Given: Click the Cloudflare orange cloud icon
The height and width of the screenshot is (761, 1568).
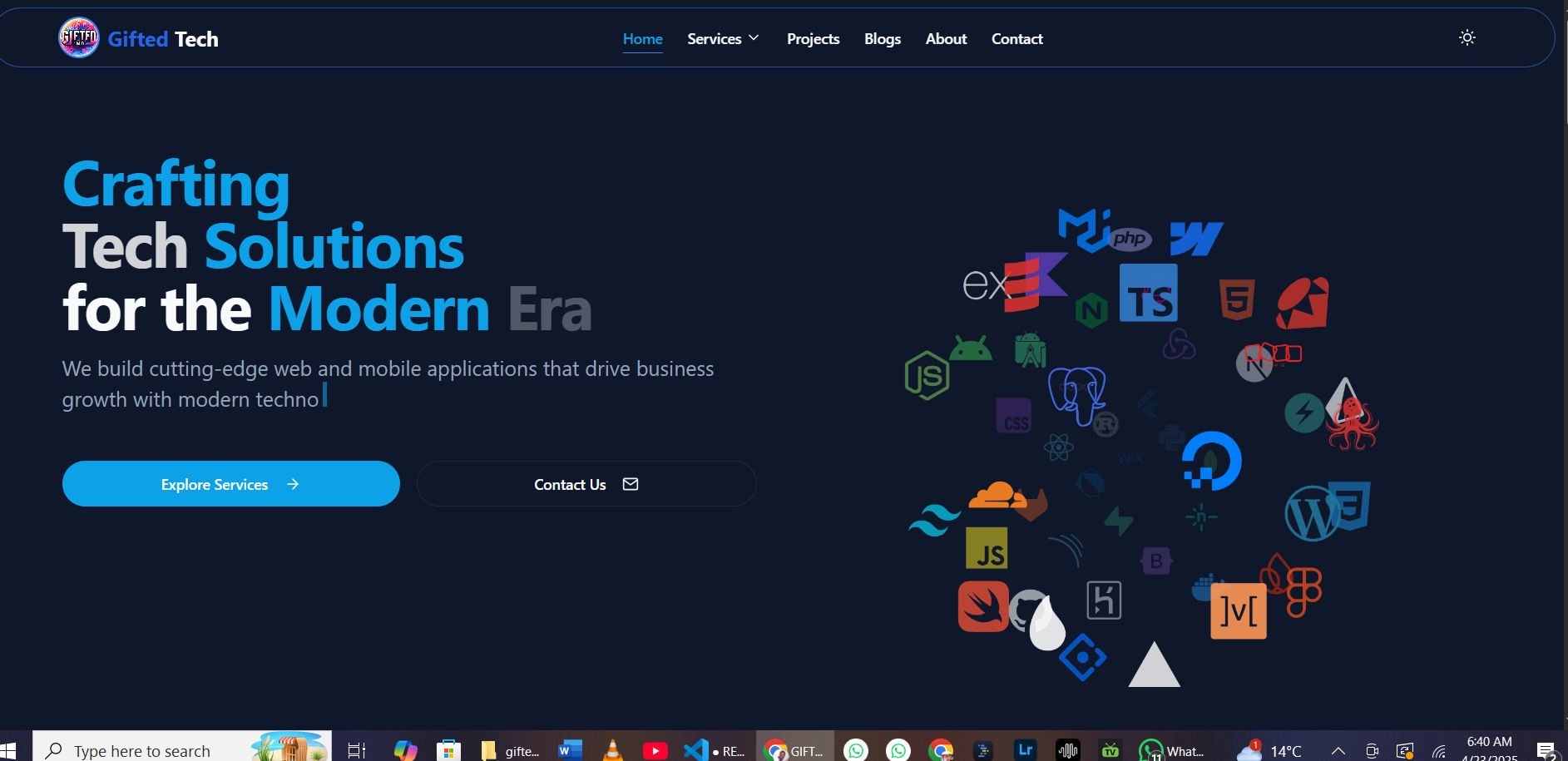Looking at the screenshot, I should point(997,495).
